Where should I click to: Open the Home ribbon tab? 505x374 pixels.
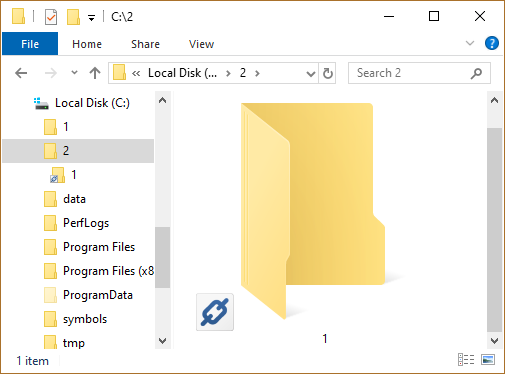[x=87, y=44]
